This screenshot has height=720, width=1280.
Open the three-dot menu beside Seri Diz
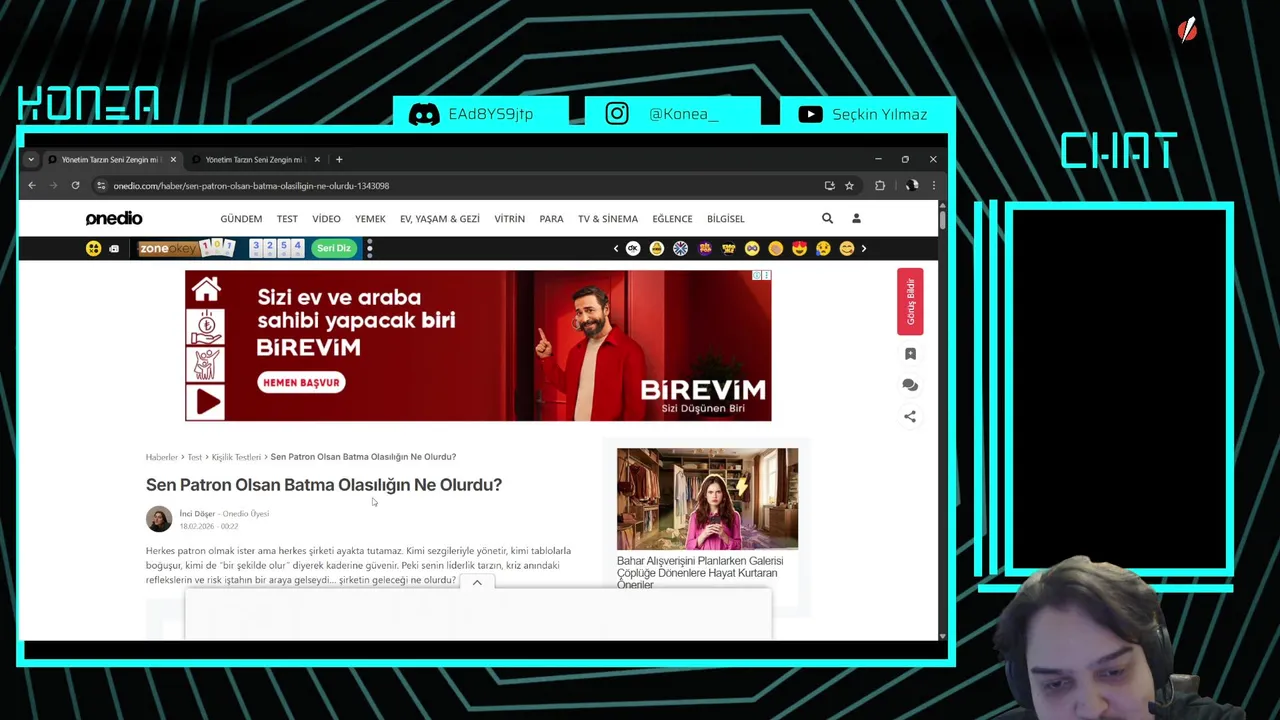click(369, 248)
